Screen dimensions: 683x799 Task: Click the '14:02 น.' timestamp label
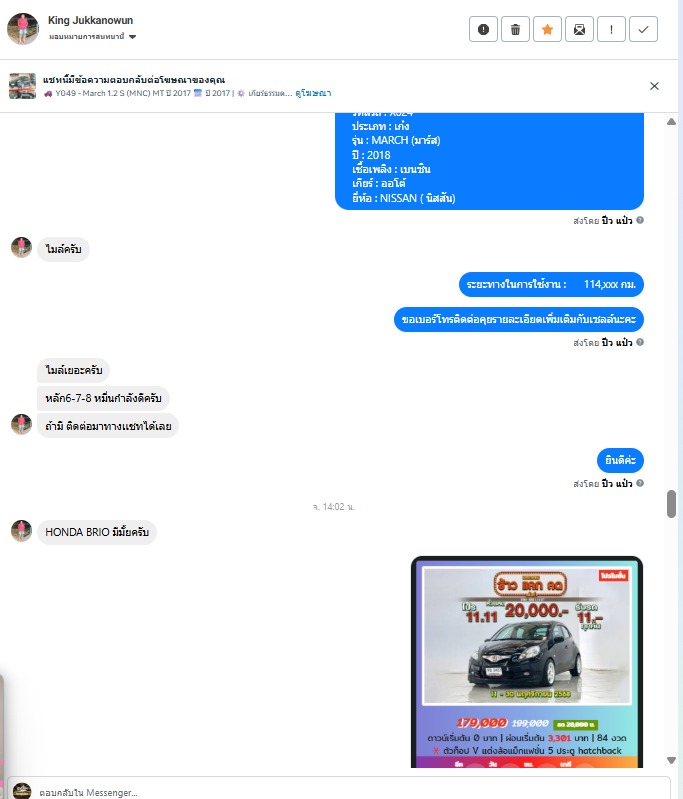coord(334,507)
